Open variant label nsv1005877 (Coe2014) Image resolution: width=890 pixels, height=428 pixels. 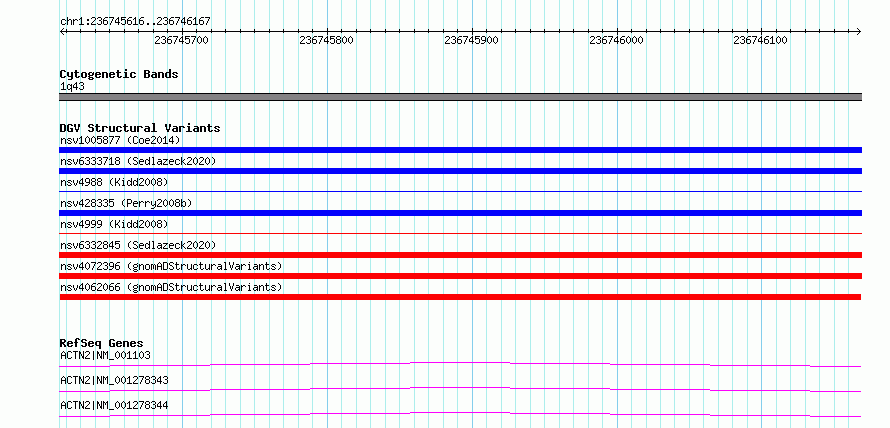[x=120, y=140]
